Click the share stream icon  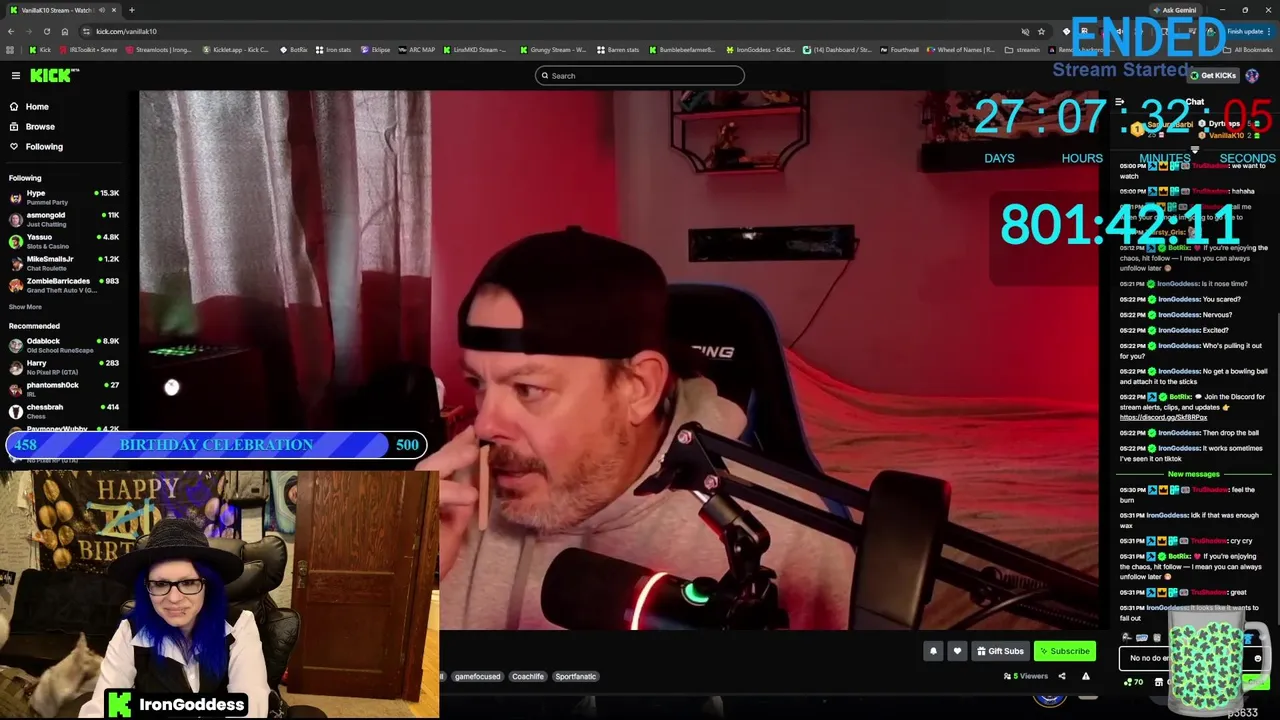coord(1062,676)
